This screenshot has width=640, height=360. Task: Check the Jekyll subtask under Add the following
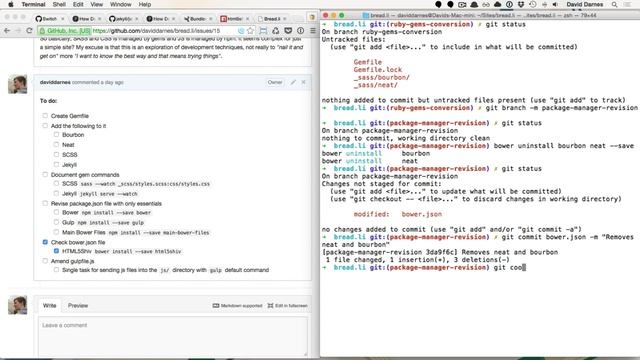click(56, 164)
